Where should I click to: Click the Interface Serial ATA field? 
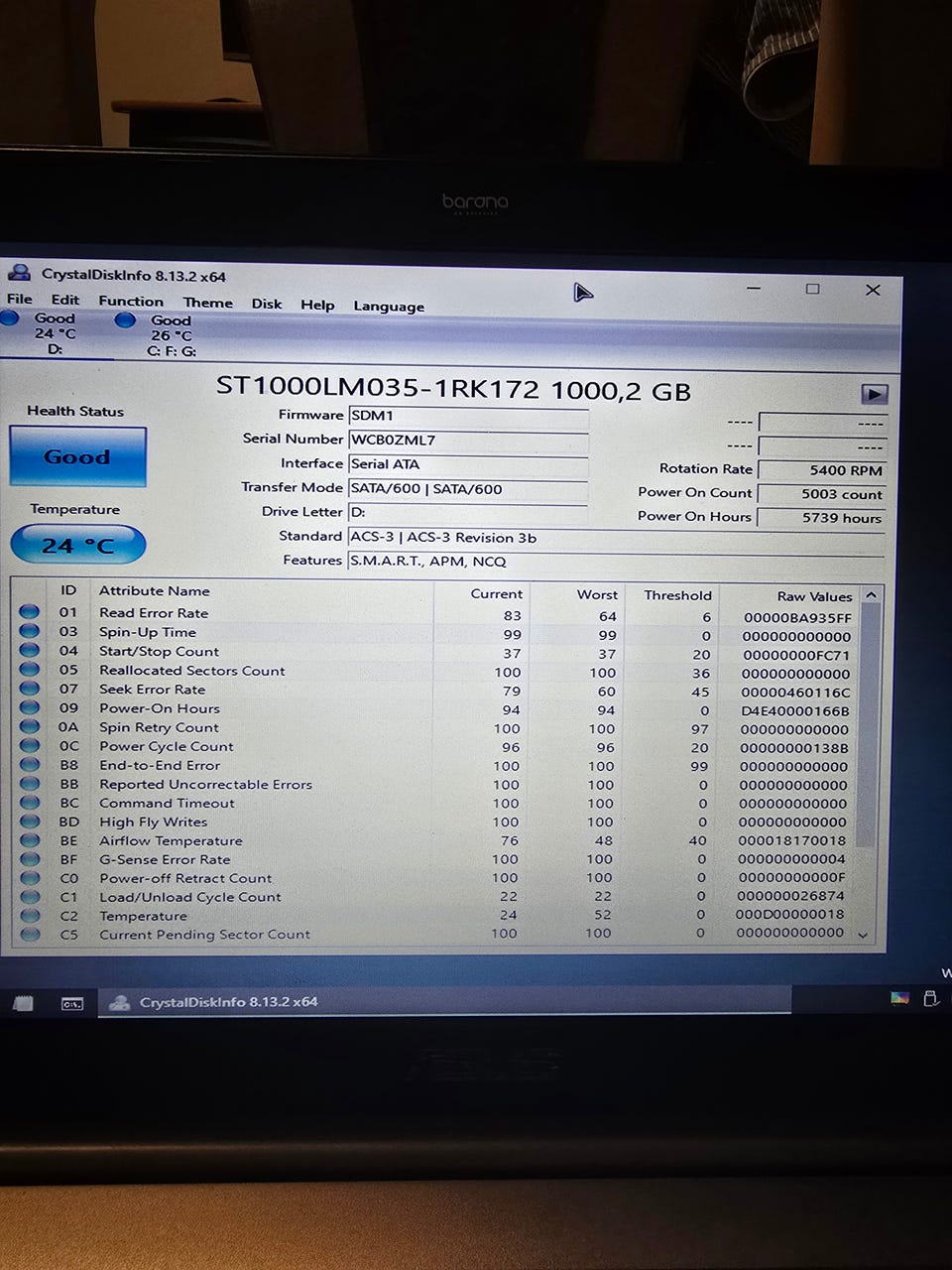click(x=468, y=464)
